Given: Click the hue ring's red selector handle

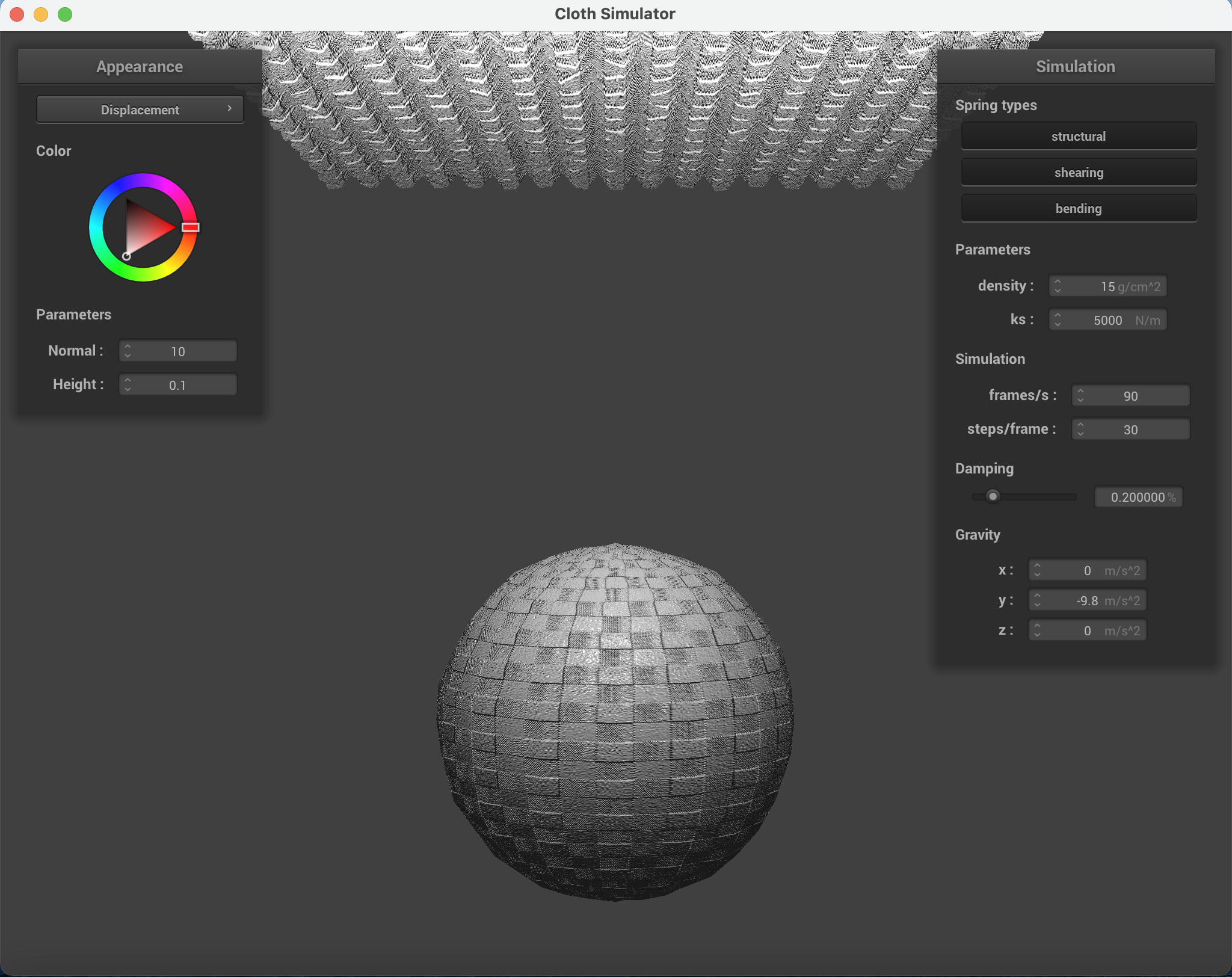Looking at the screenshot, I should tap(191, 227).
